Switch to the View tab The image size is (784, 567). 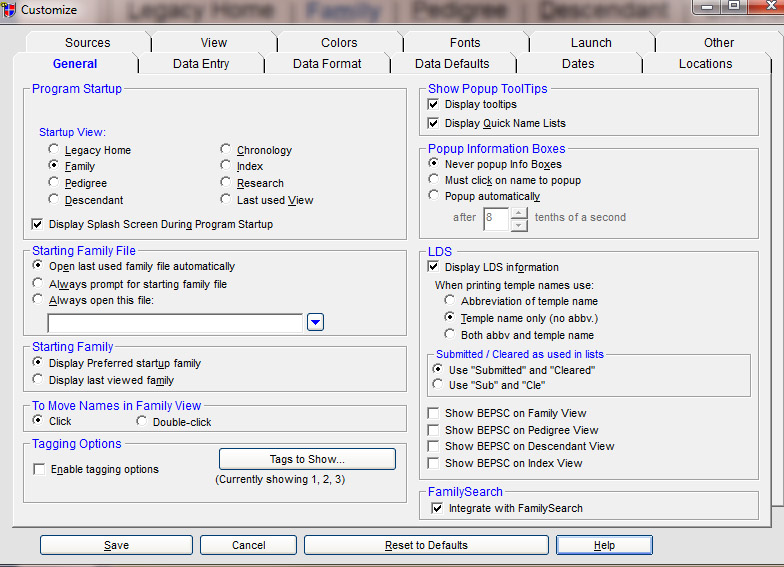tap(214, 42)
